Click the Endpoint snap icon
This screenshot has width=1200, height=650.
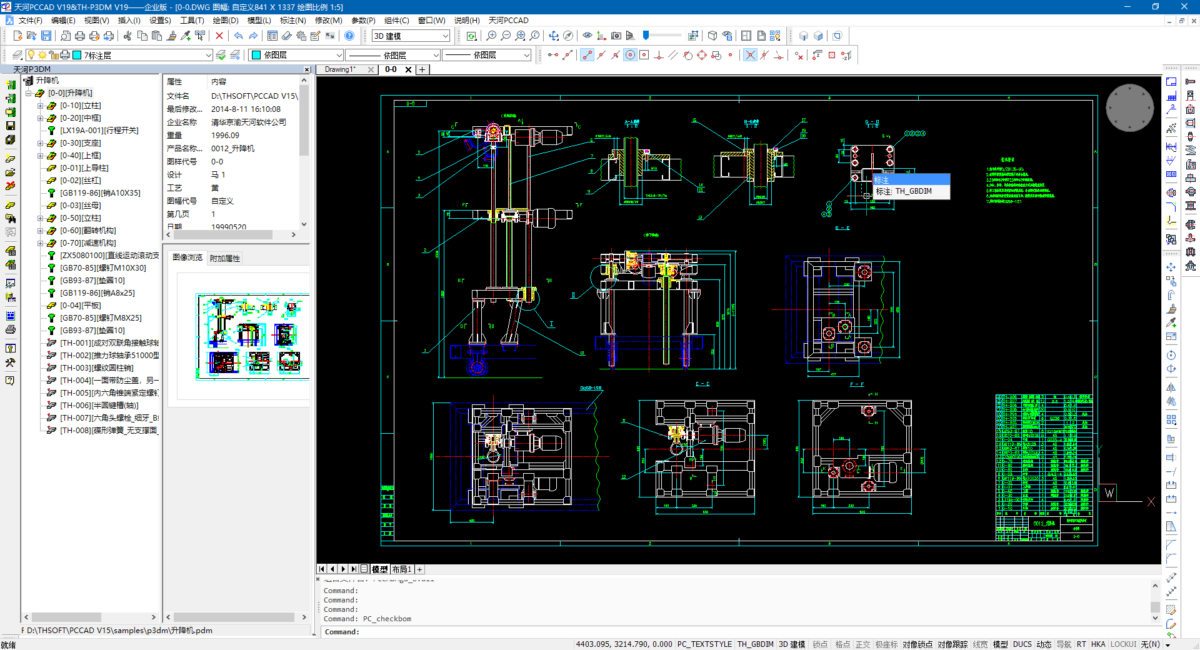pos(587,55)
